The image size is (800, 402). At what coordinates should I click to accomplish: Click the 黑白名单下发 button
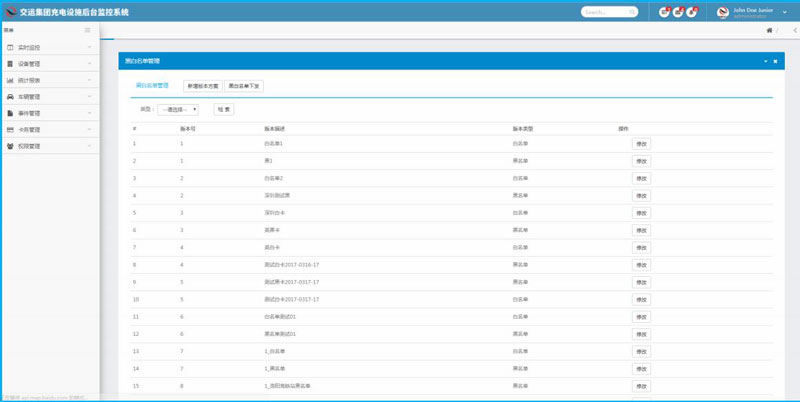coord(244,86)
